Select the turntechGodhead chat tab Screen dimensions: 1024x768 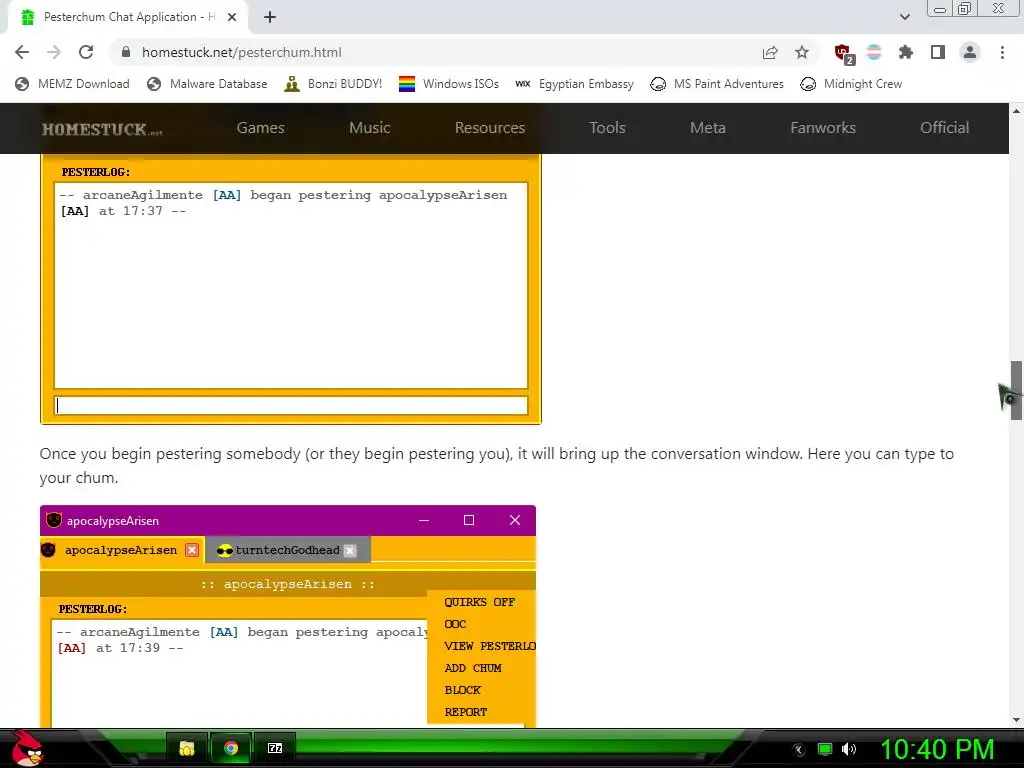[x=287, y=550]
